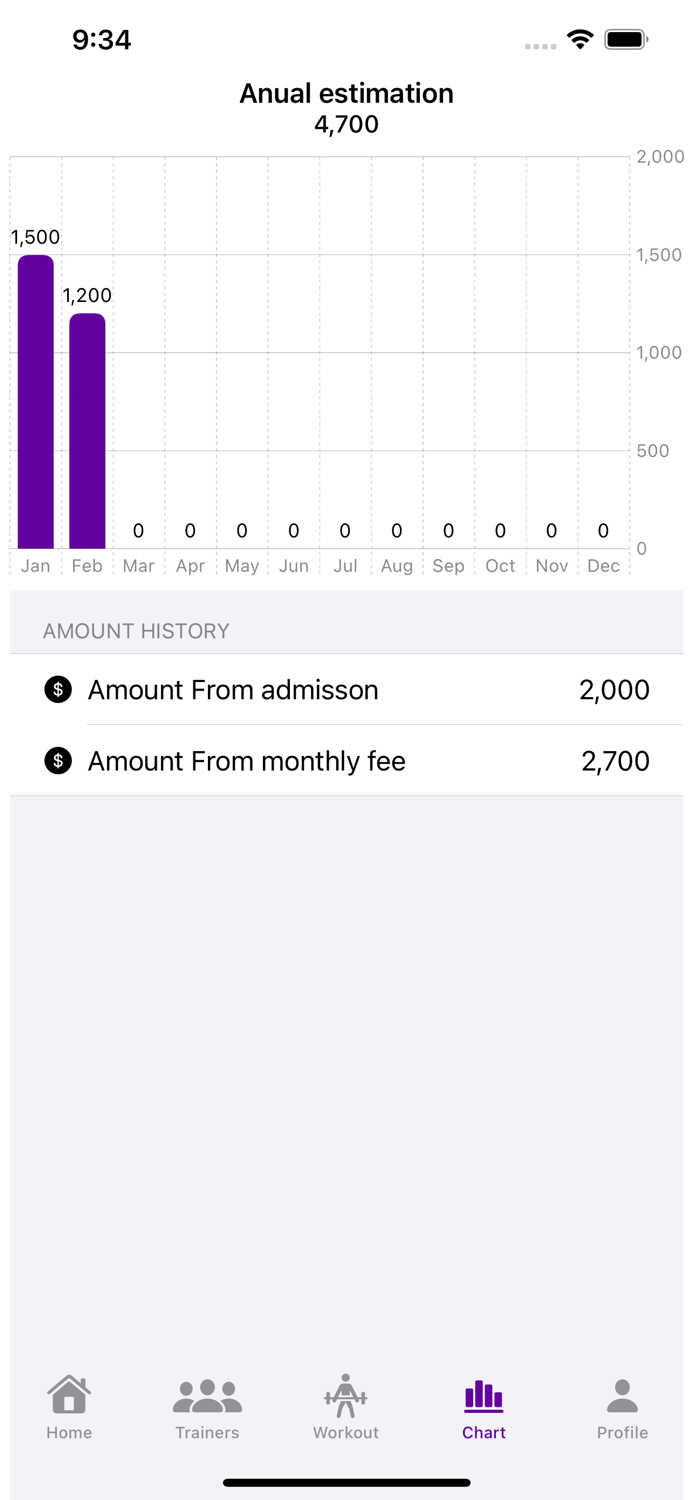Tap the Anual estimation title
693x1500 pixels.
pos(346,93)
